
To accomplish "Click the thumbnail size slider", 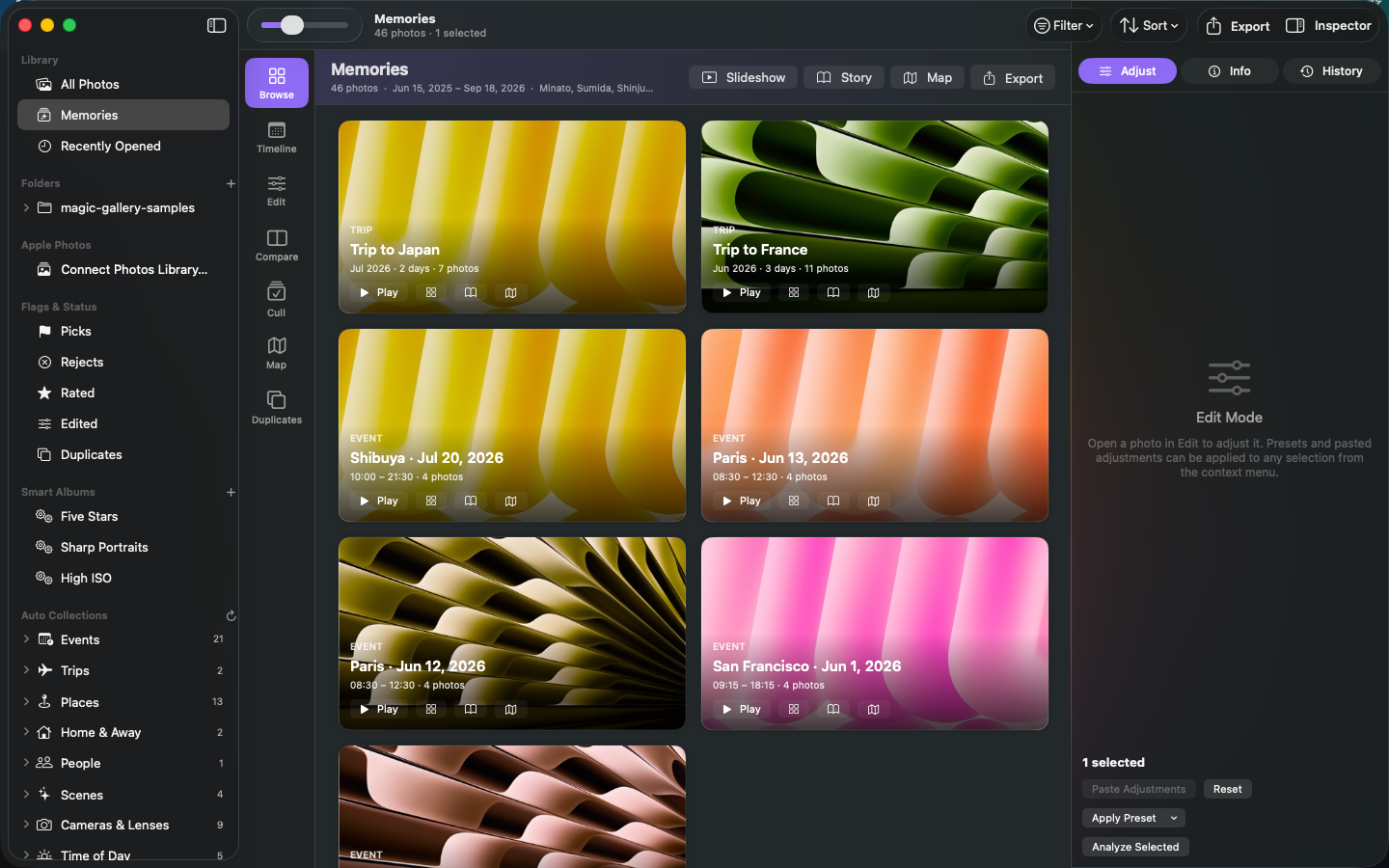I will (304, 25).
